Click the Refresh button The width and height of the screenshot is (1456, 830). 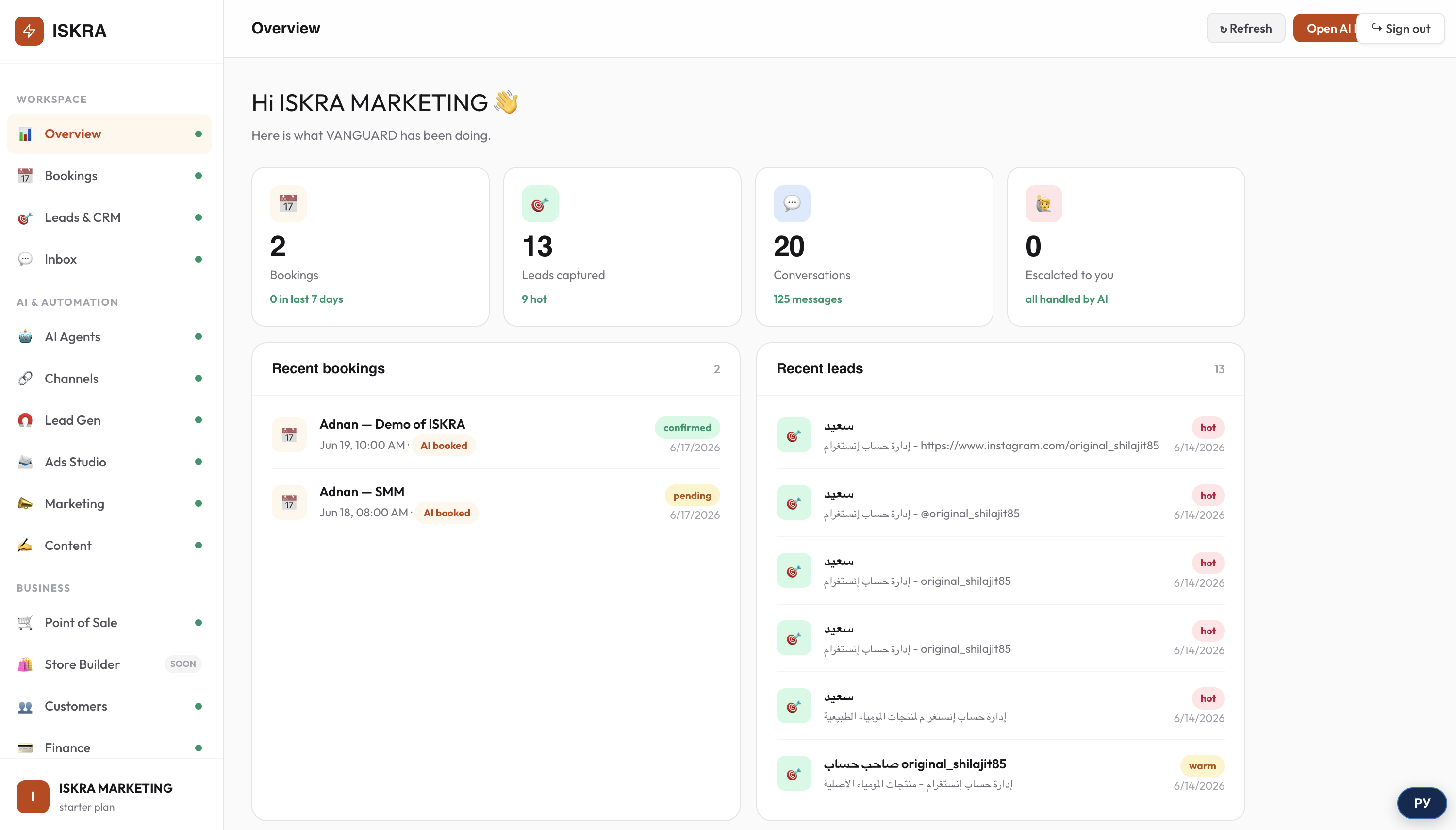(x=1245, y=28)
